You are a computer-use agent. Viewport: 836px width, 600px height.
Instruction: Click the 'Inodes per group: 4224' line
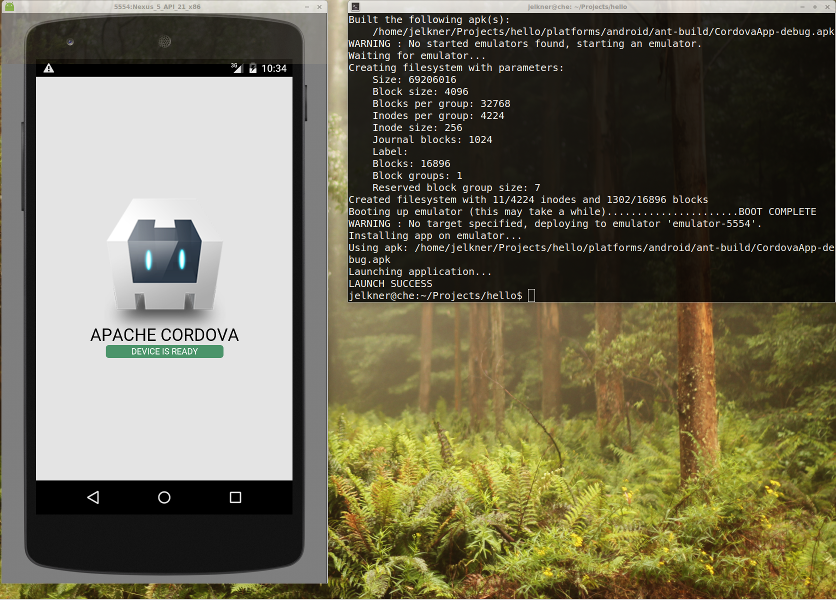point(438,116)
